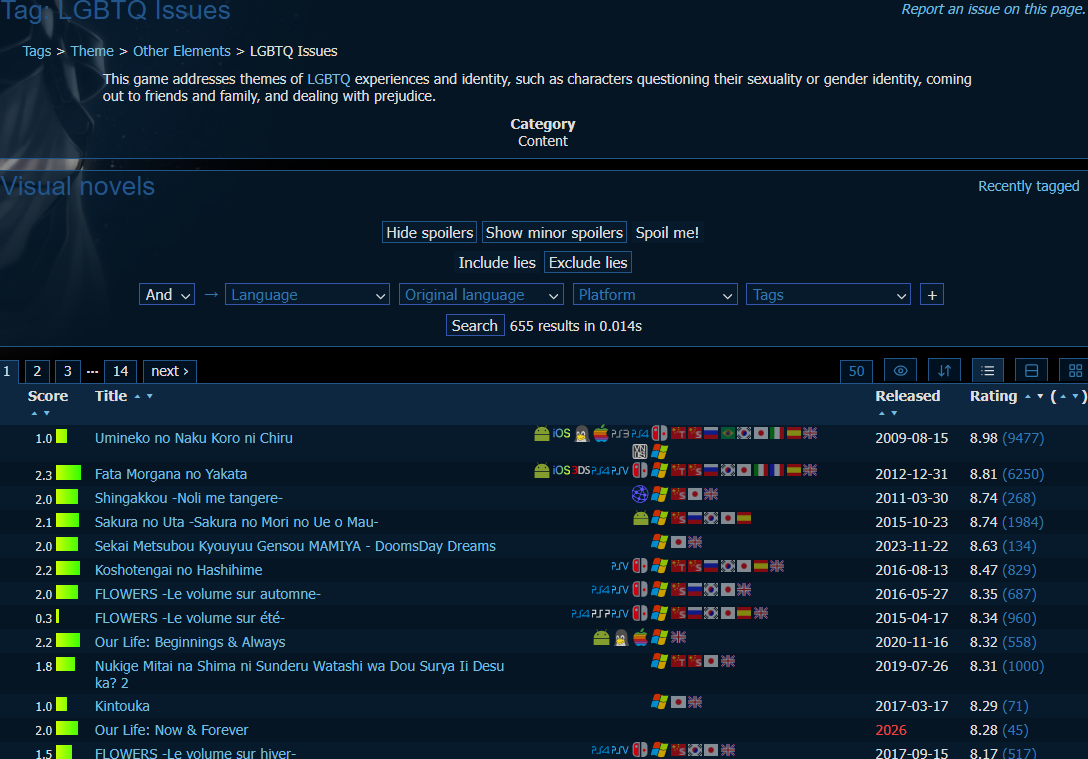This screenshot has height=759, width=1088.
Task: Sort Rating column descending arrow
Action: pos(1039,396)
